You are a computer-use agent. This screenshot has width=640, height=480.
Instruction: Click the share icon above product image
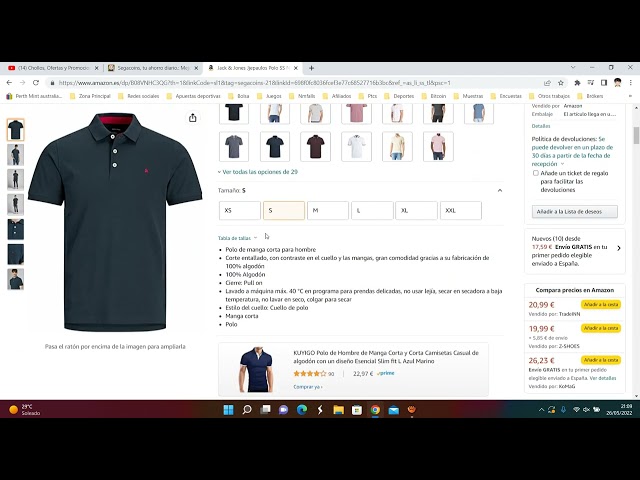[x=193, y=118]
